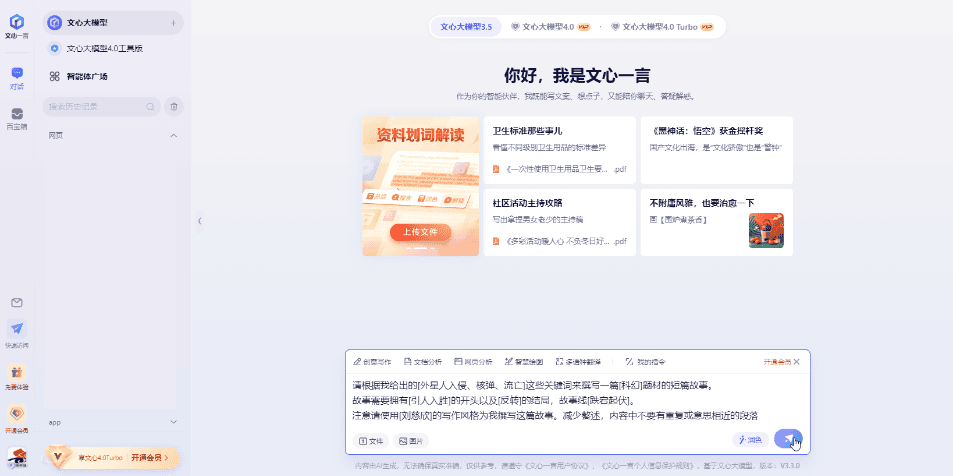The height and width of the screenshot is (476, 953).
Task: Open the mail envelope icon in sidebar
Action: tap(17, 303)
